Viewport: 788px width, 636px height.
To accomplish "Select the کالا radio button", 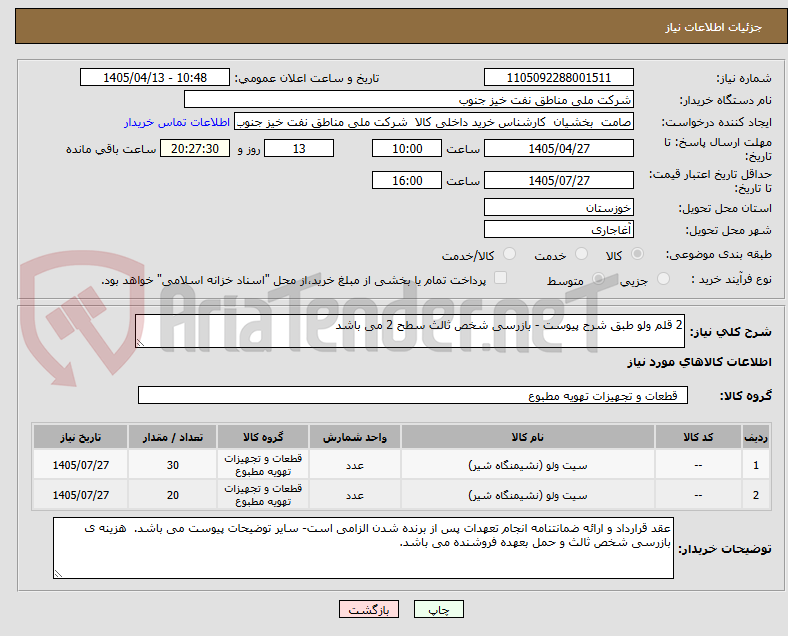I will (637, 254).
